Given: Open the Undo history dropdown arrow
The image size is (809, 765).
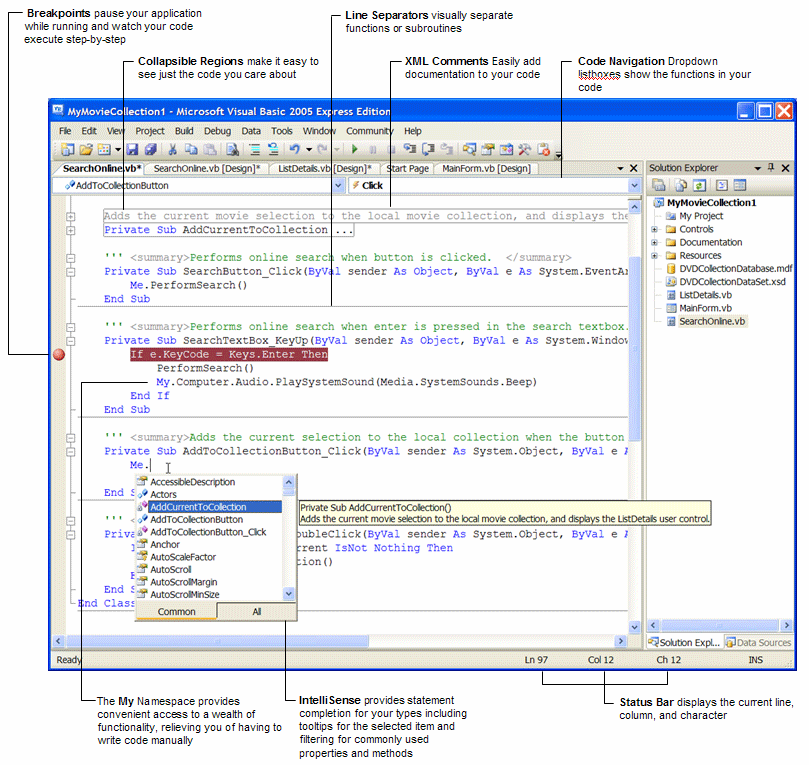Looking at the screenshot, I should point(309,150).
